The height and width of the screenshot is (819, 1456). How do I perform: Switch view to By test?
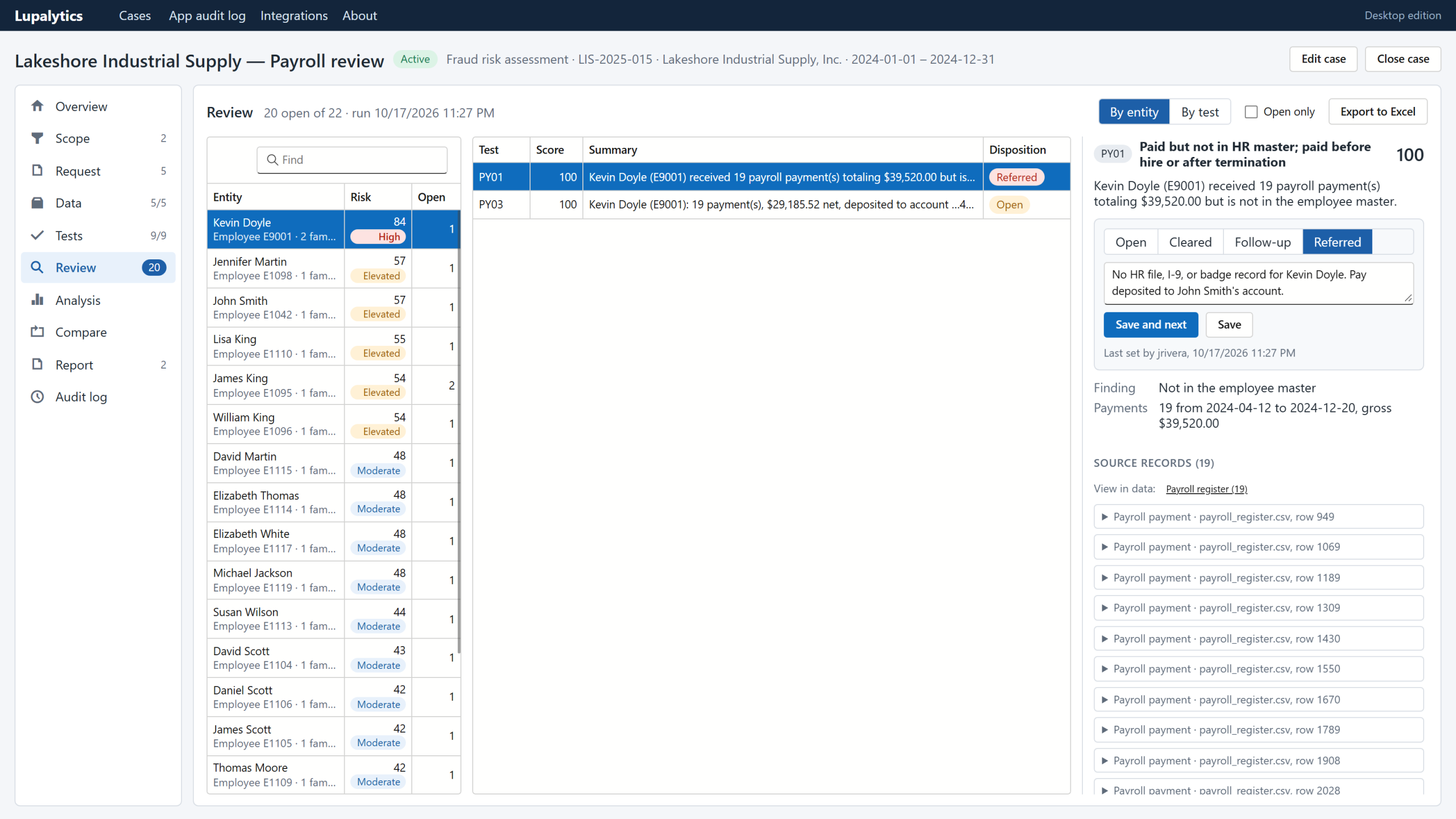coord(1200,112)
